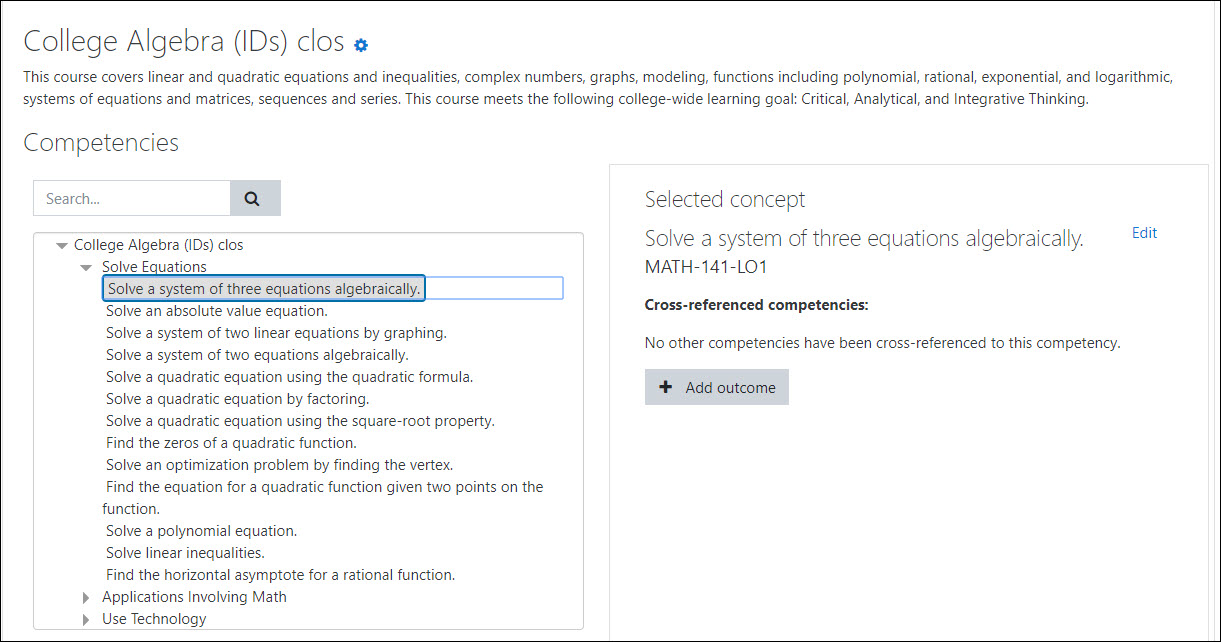Select "Solve an absolute value equation"
This screenshot has width=1221, height=642.
[217, 311]
